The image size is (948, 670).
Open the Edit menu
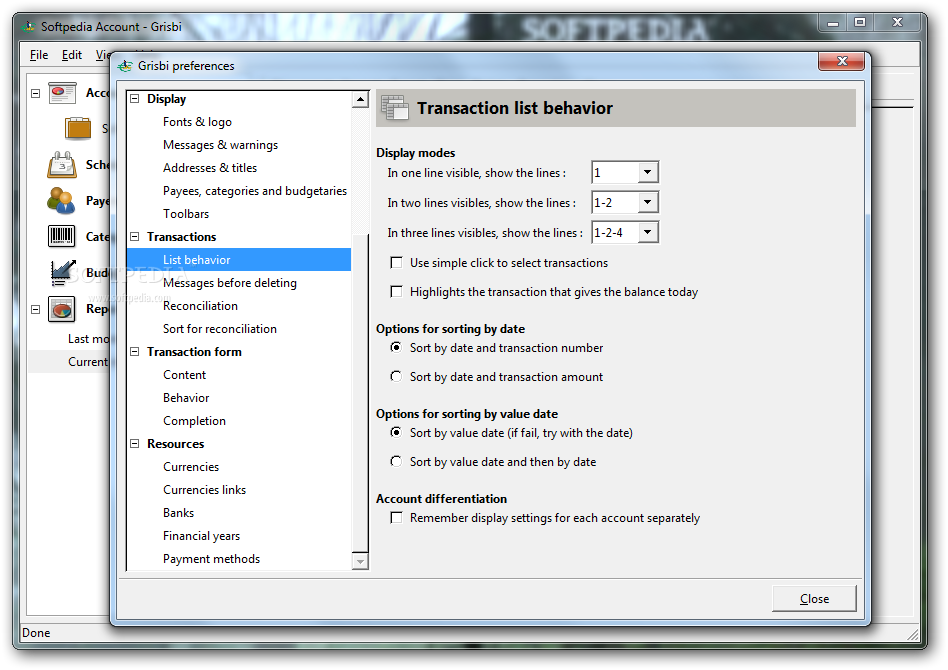[72, 55]
